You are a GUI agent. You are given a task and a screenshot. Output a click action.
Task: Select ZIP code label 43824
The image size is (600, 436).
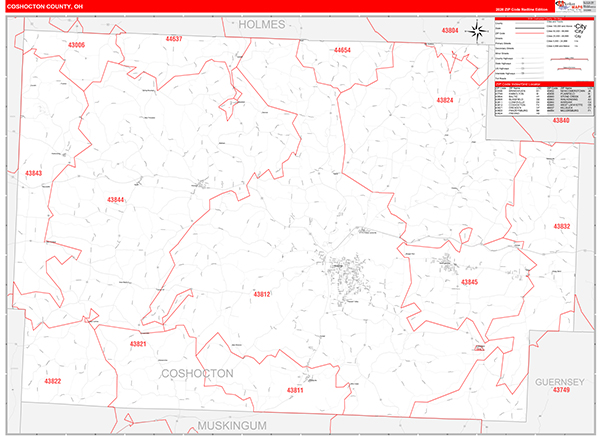(445, 100)
